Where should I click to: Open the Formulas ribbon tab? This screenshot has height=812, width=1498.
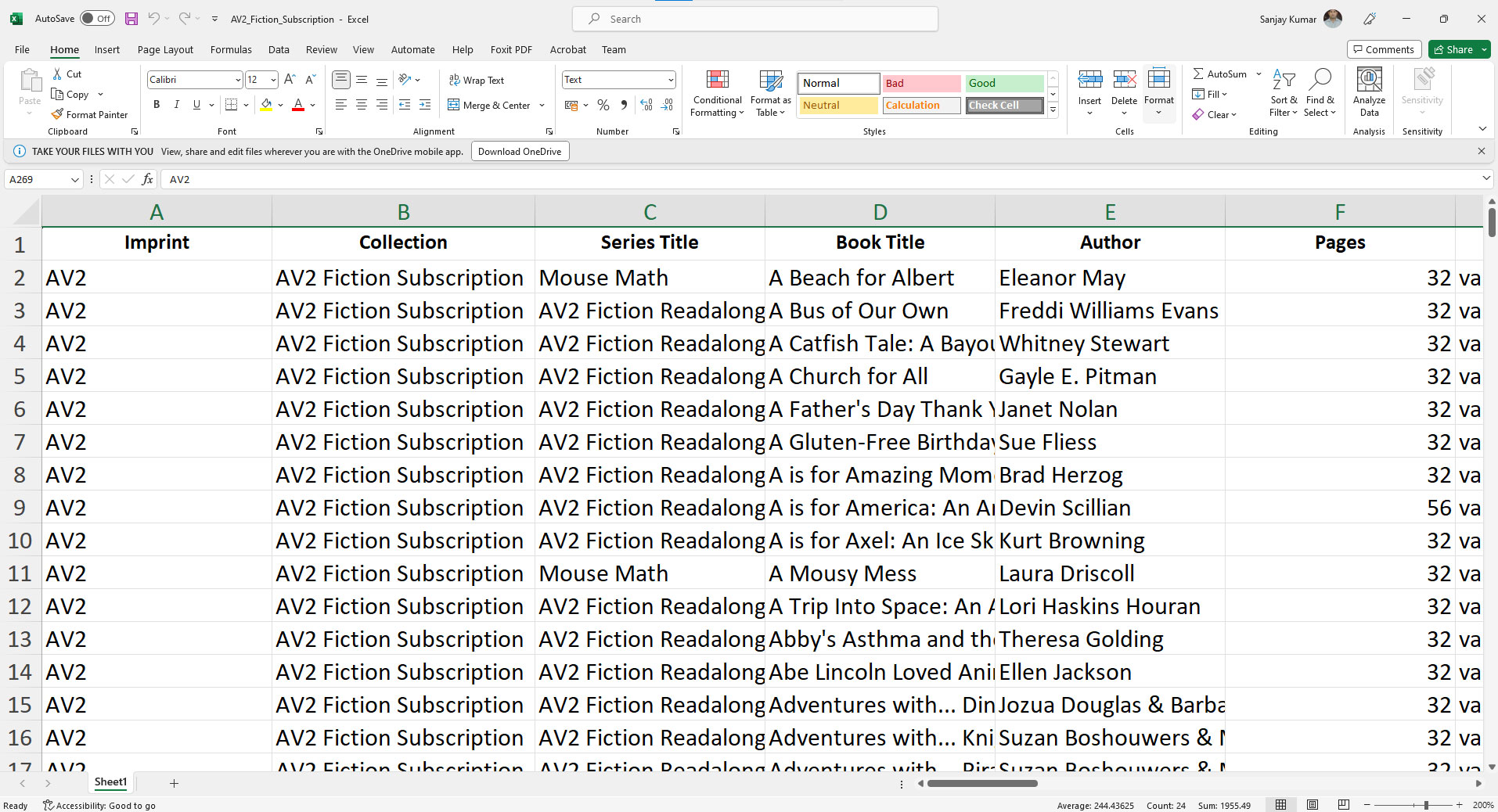click(x=231, y=49)
